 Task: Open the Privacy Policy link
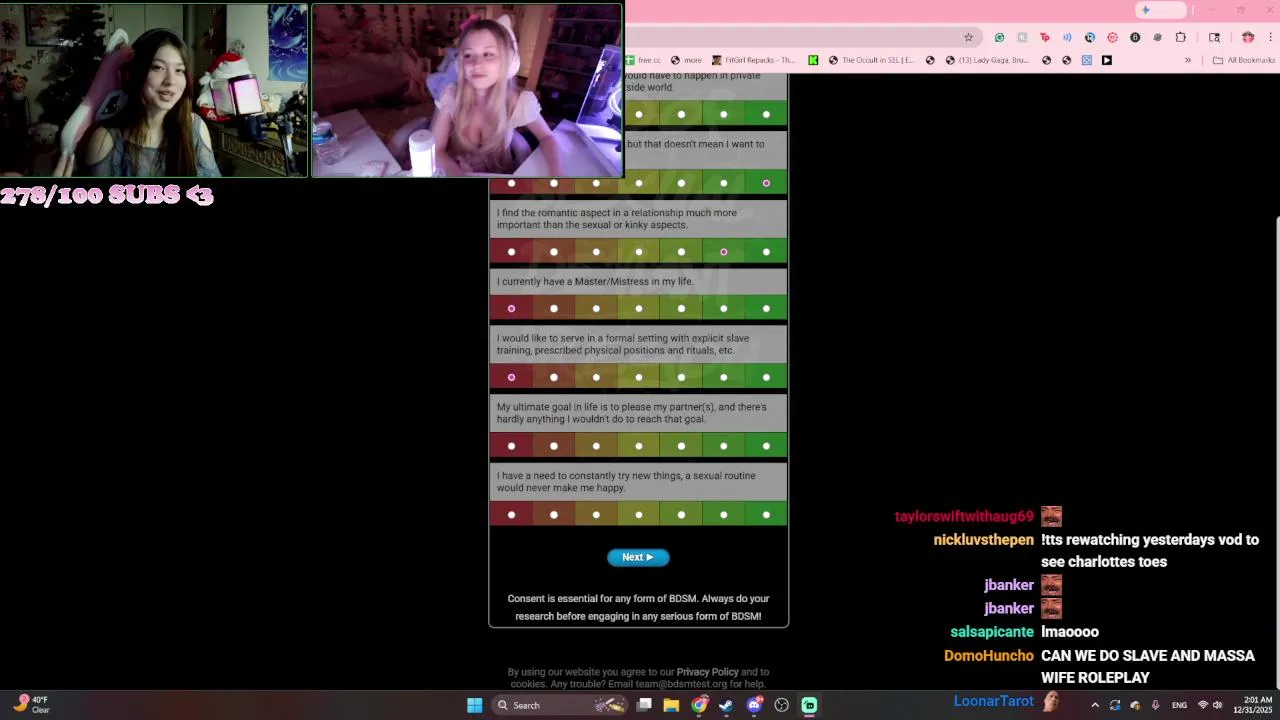coord(707,672)
